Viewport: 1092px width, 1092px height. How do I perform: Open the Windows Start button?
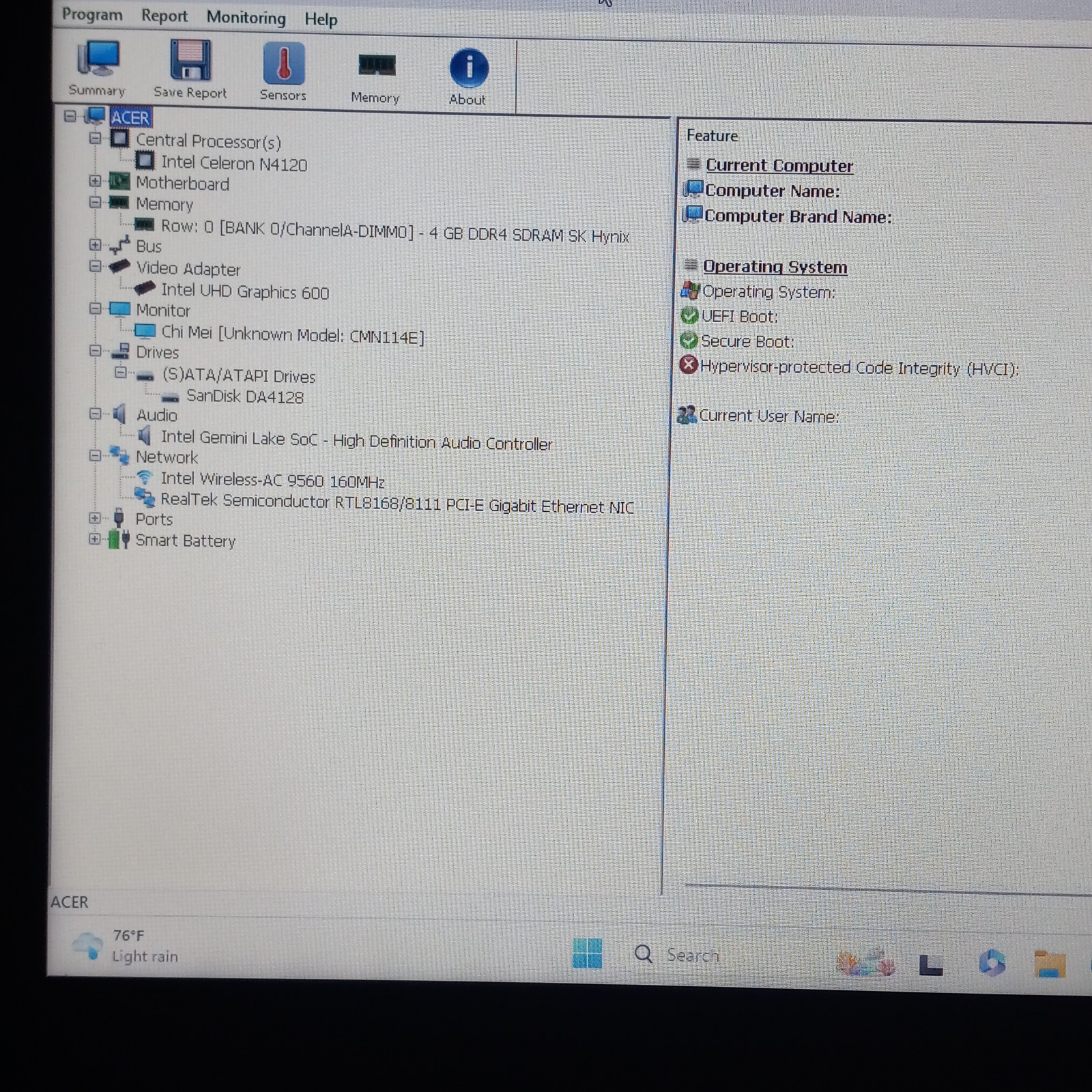(x=587, y=953)
